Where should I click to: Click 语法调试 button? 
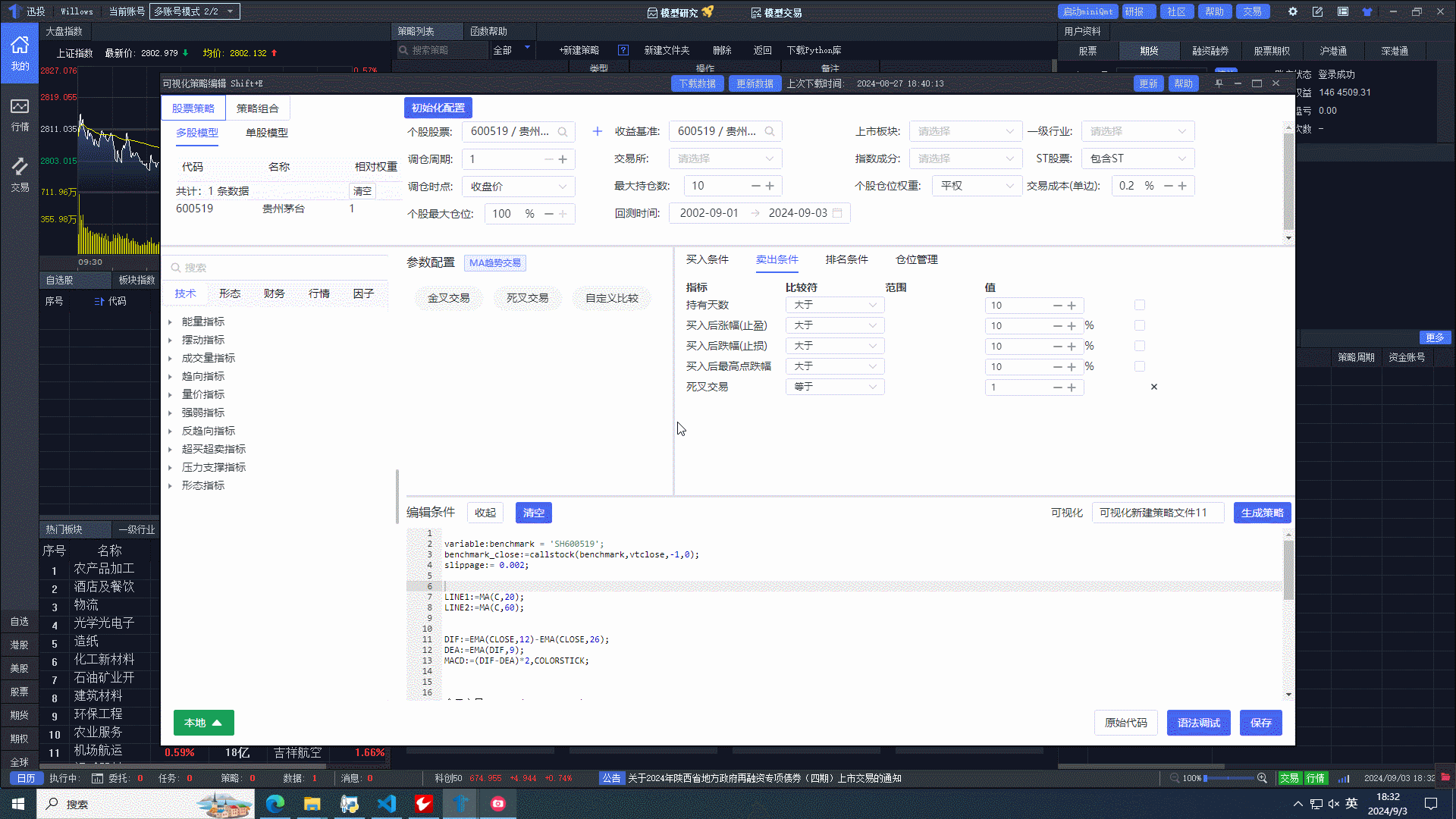pos(1199,723)
